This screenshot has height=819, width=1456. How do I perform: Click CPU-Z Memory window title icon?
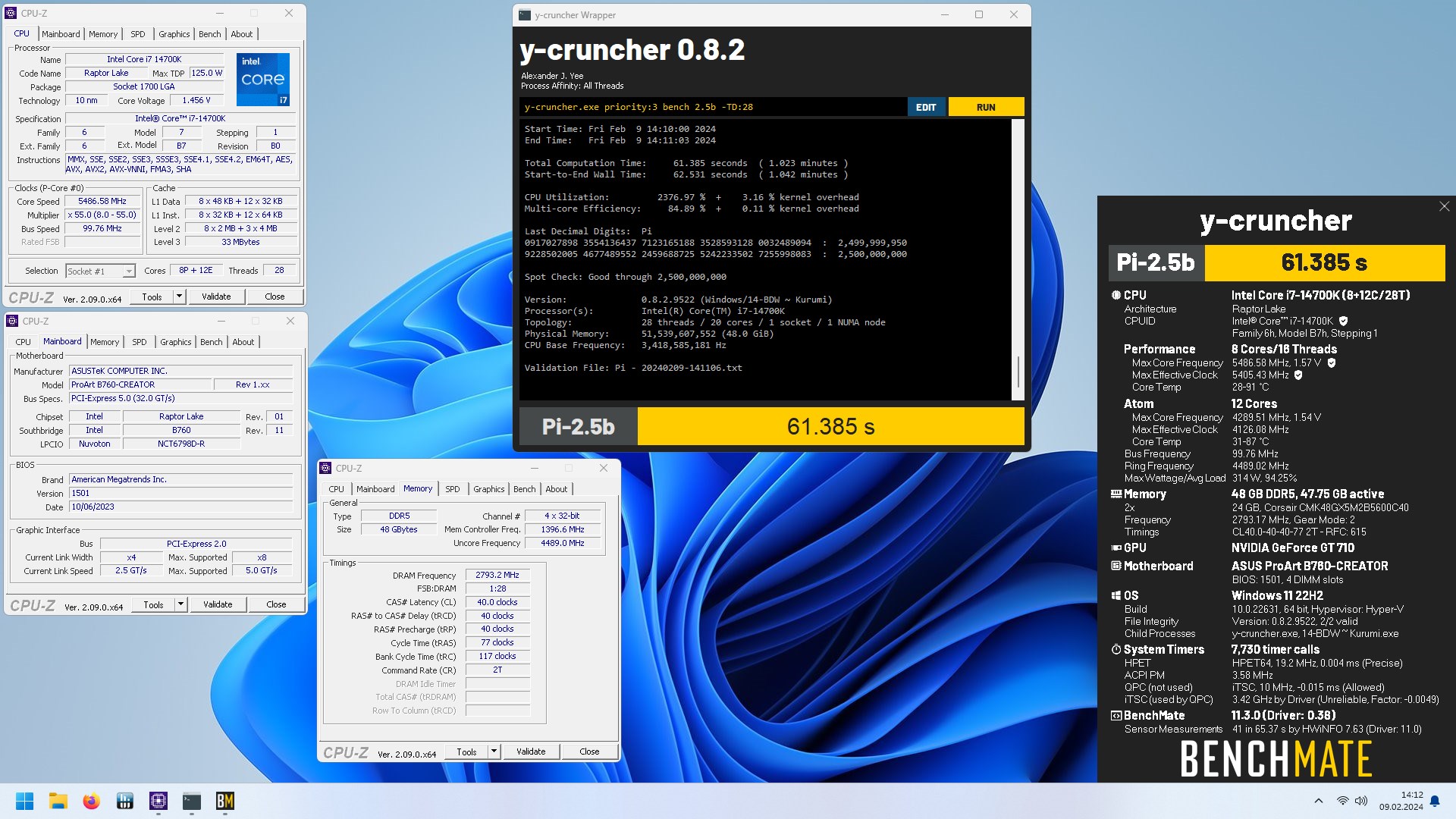click(x=326, y=468)
